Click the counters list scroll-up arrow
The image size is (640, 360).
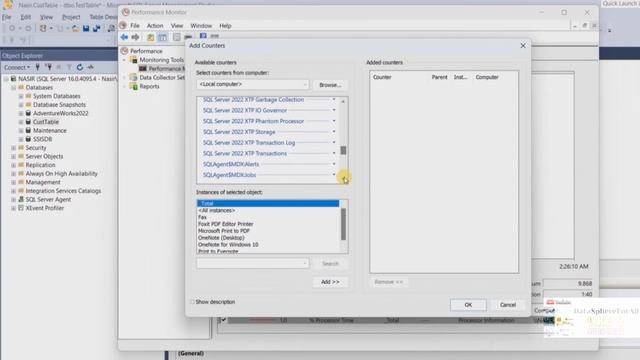pyautogui.click(x=343, y=101)
